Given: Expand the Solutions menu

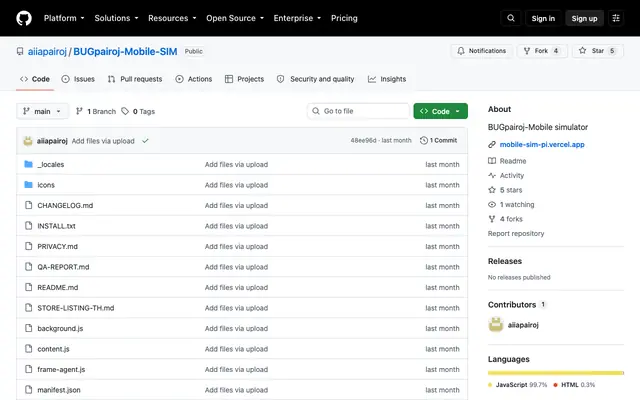Looking at the screenshot, I should point(116,18).
